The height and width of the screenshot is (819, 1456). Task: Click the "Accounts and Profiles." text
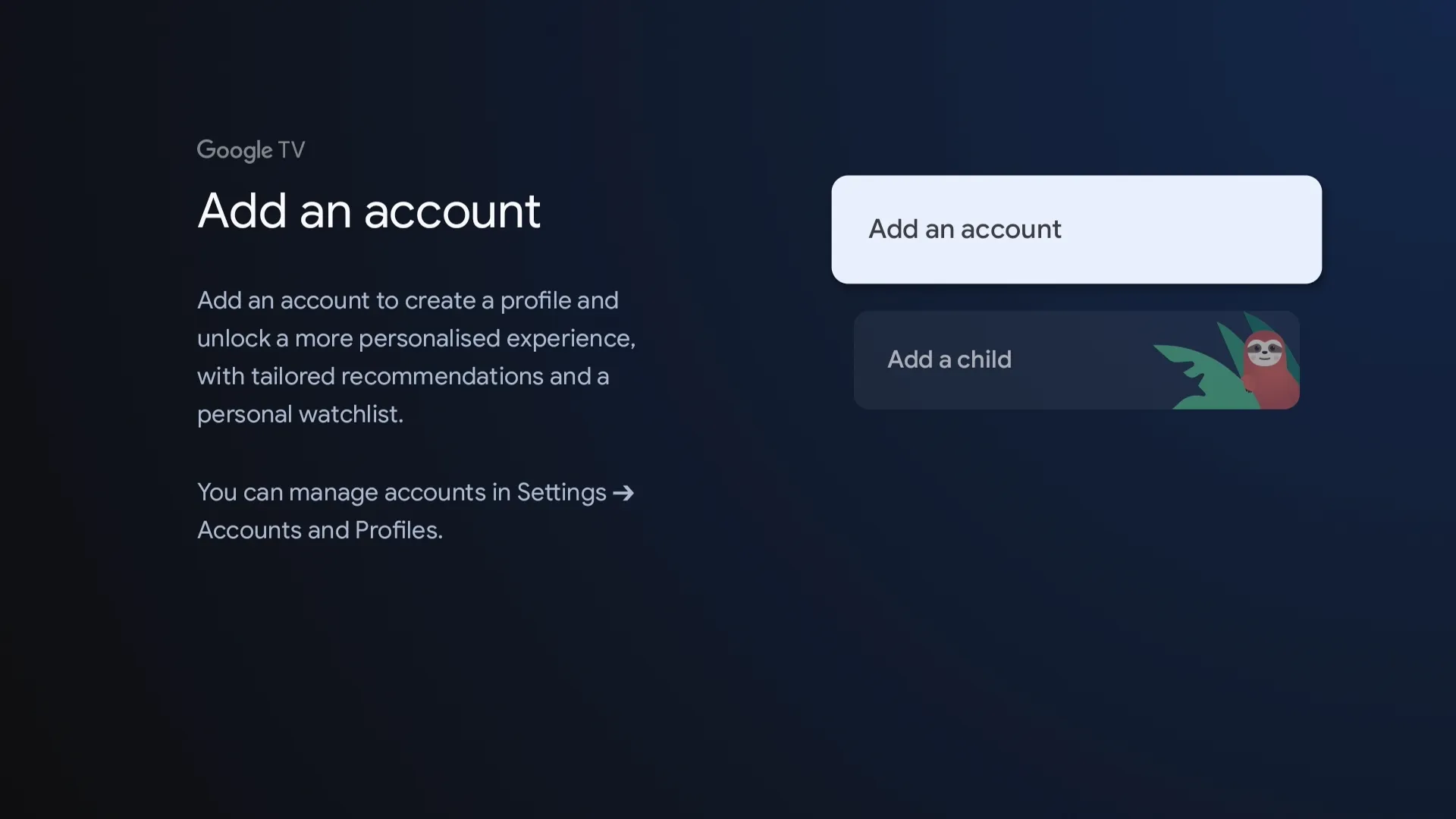pos(319,530)
